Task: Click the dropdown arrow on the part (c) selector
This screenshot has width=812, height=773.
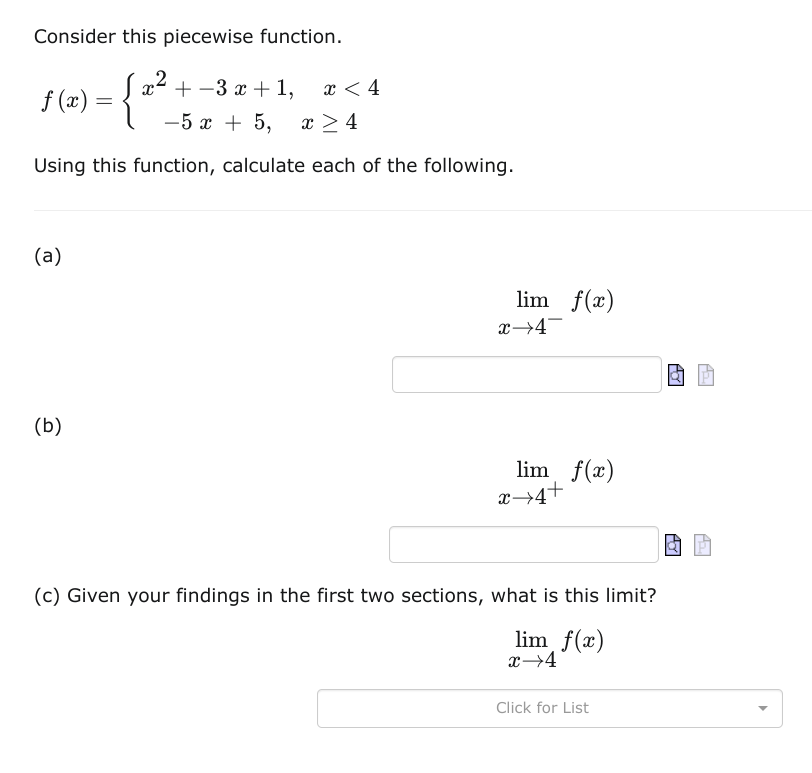Action: (762, 708)
